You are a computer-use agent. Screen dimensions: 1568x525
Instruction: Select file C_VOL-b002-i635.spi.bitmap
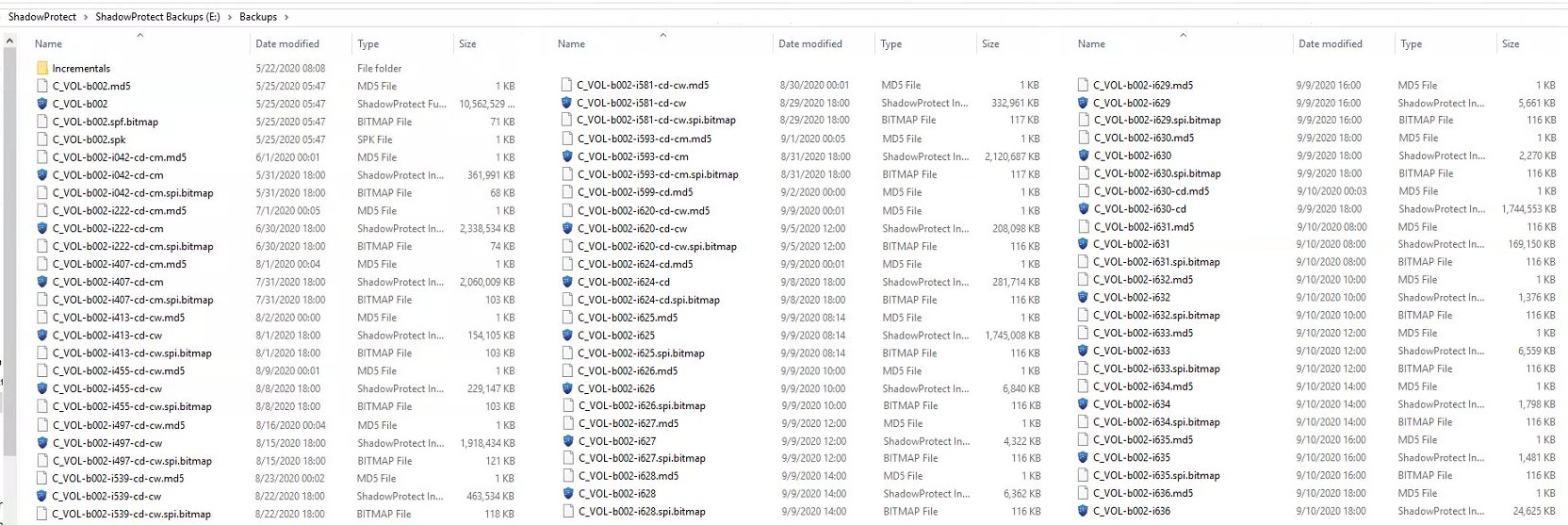point(1157,475)
